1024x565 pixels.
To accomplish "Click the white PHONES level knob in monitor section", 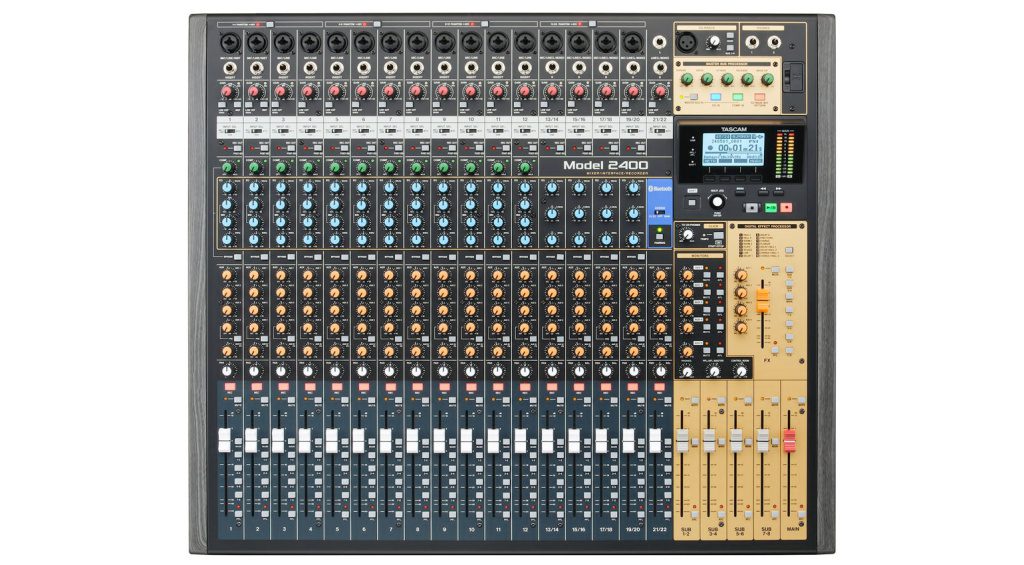I will pos(687,372).
